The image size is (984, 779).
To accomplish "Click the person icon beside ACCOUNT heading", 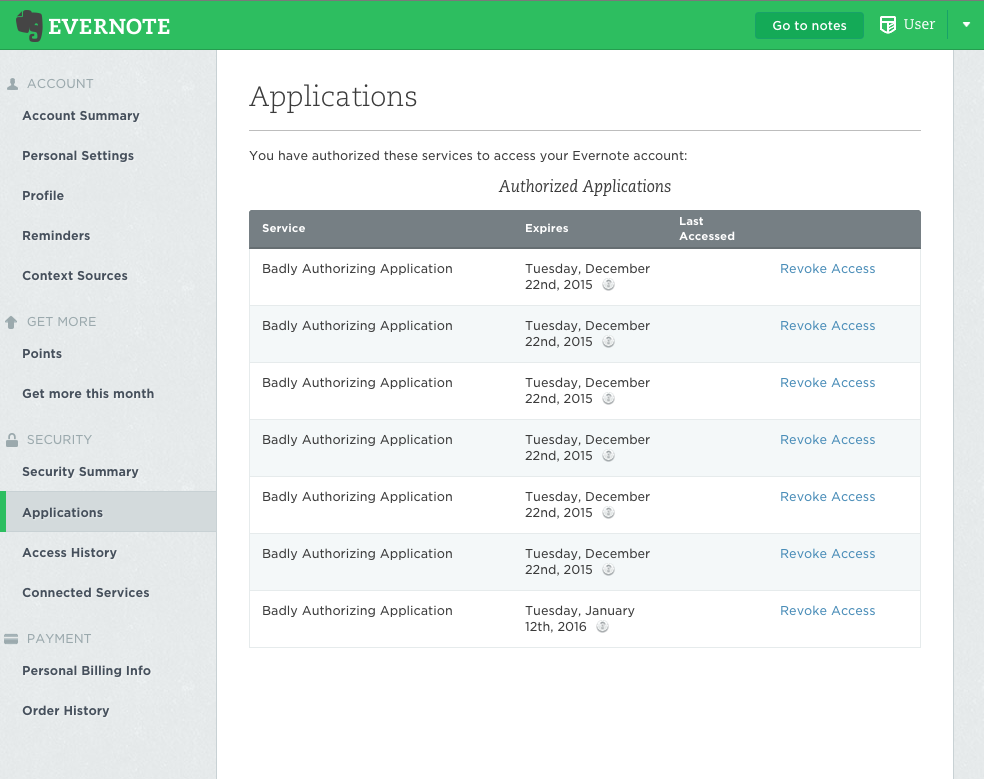I will [12, 84].
